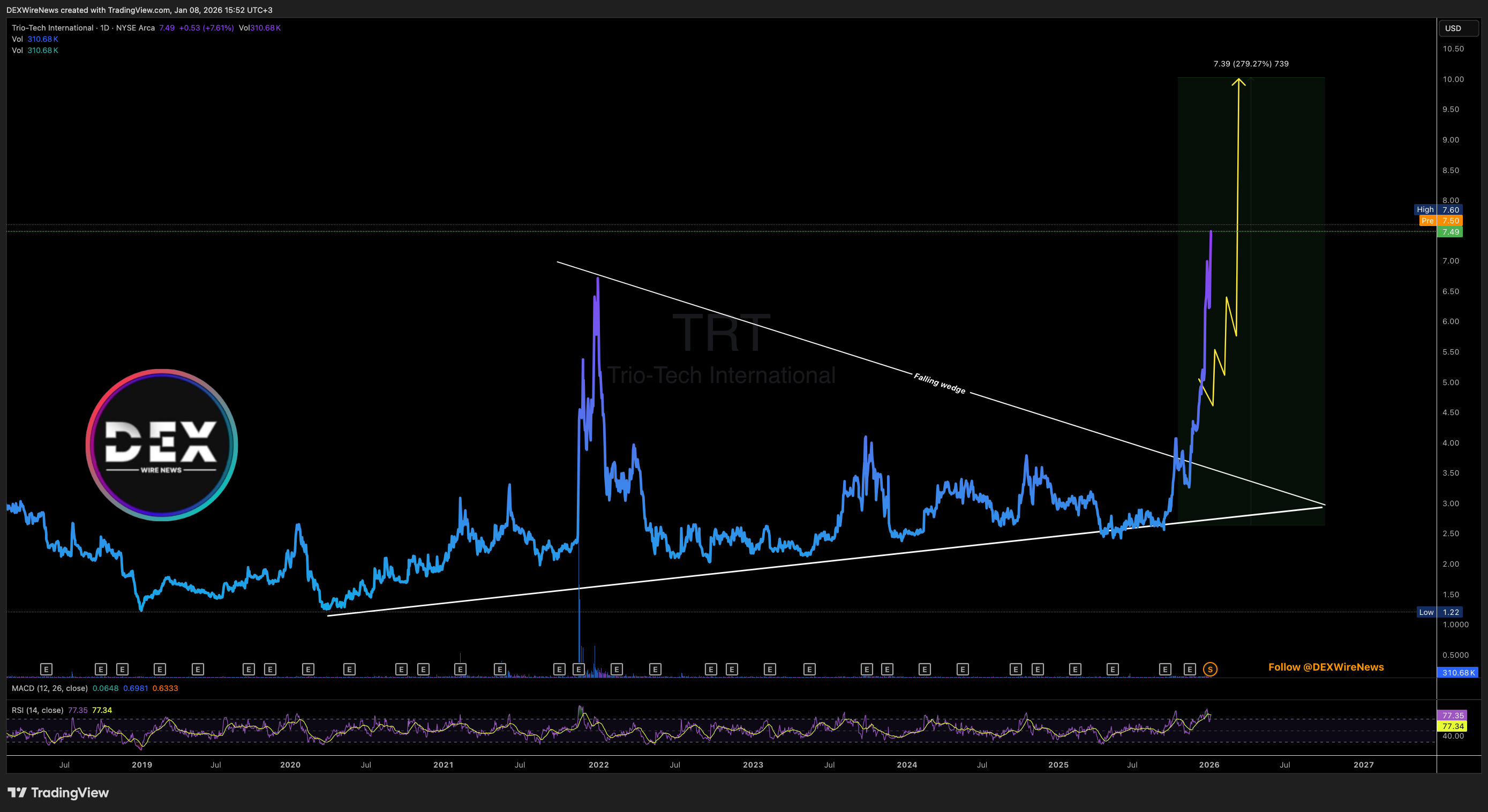This screenshot has width=1488, height=812.
Task: Click the Trio-Tech International symbol title in legend
Action: coord(52,28)
